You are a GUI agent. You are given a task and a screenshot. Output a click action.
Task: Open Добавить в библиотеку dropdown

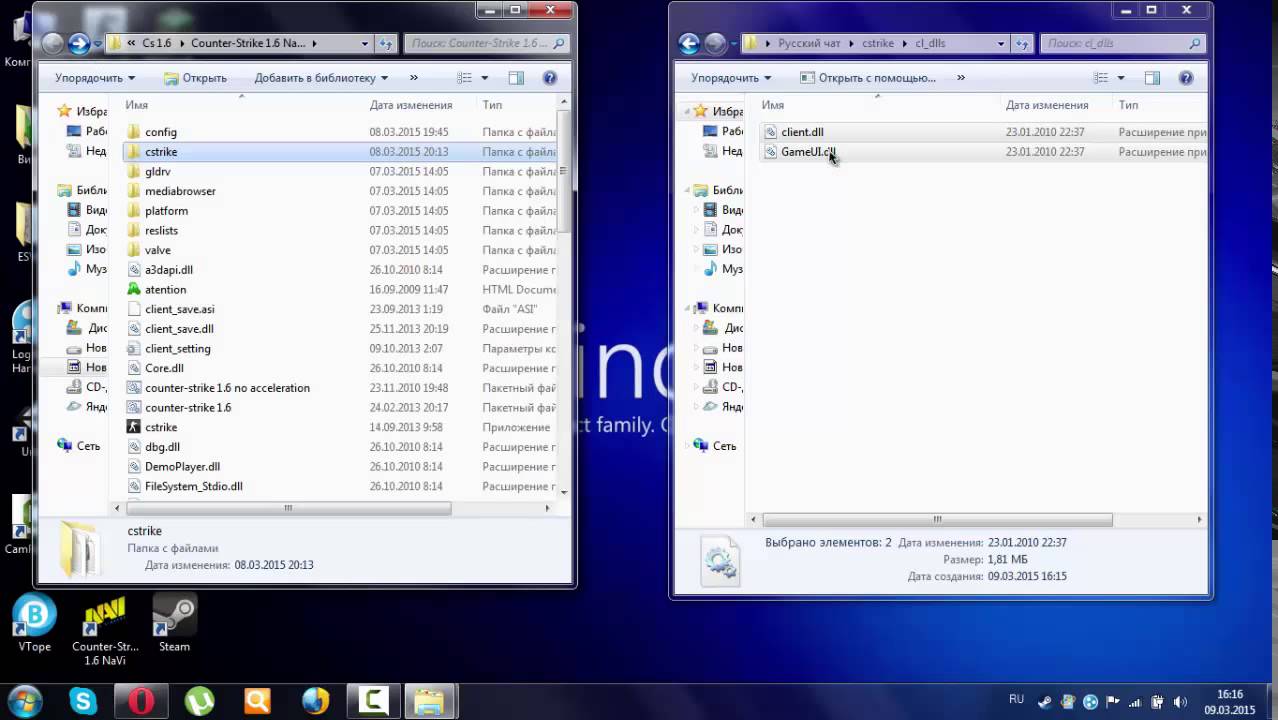[x=321, y=77]
